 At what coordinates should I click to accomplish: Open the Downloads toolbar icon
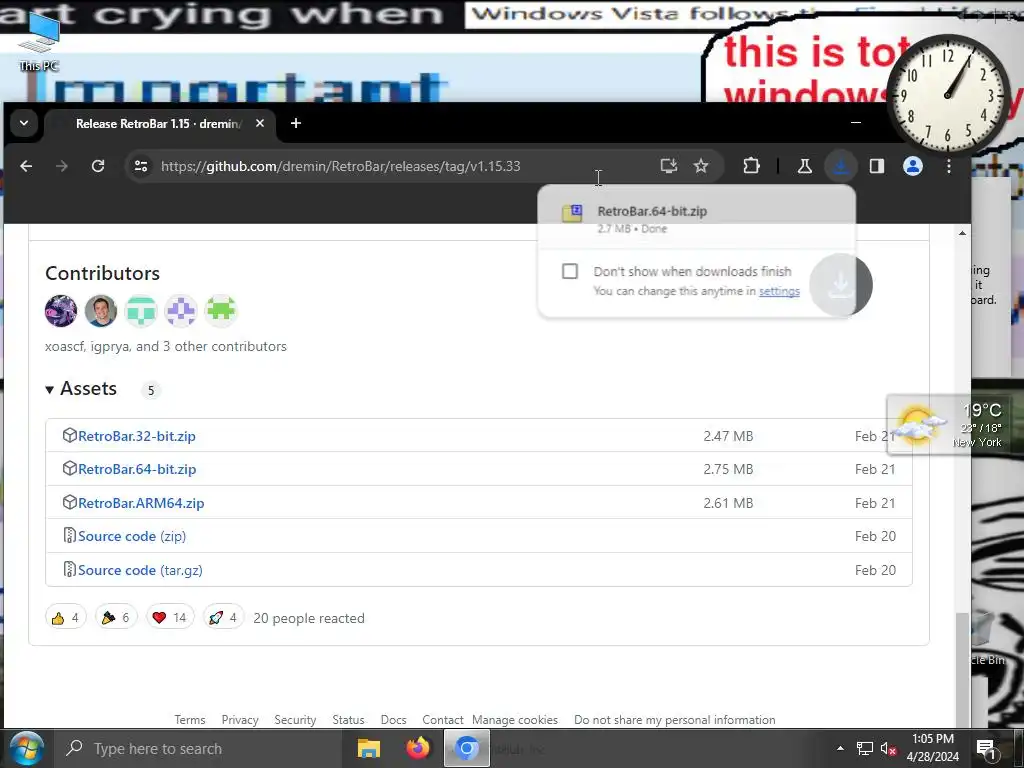[840, 166]
